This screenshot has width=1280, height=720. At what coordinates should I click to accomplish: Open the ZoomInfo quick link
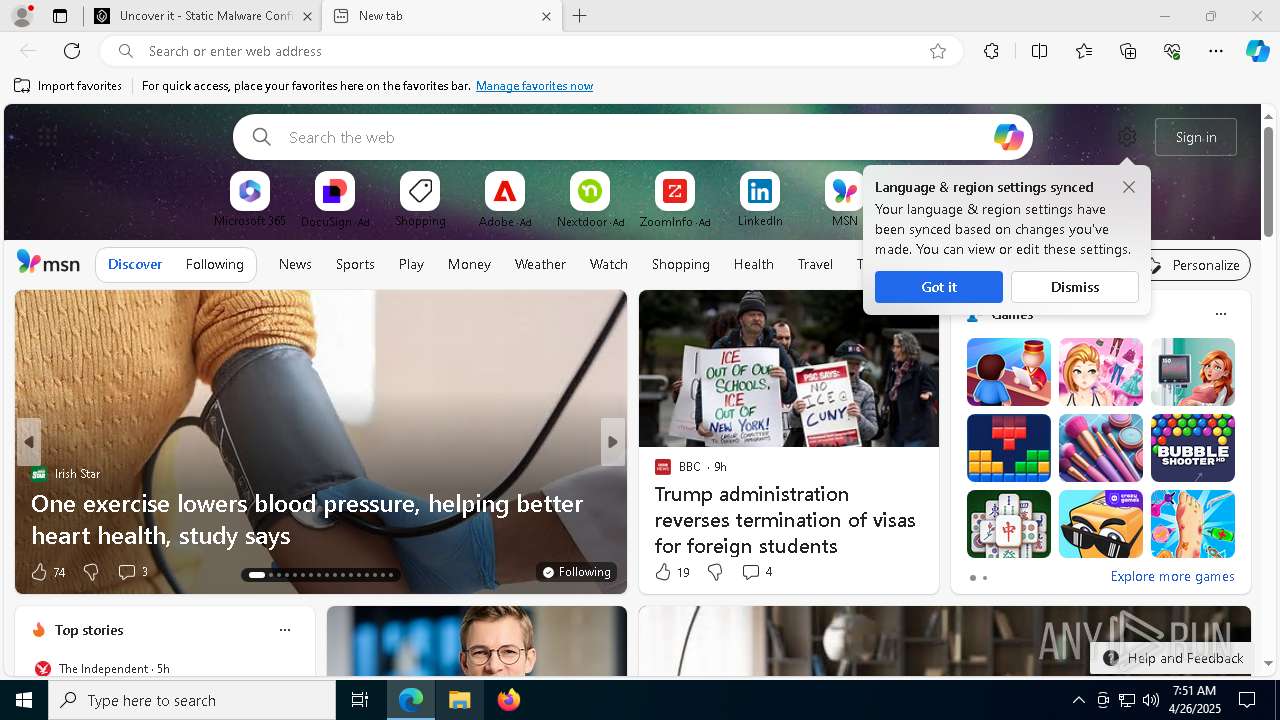pyautogui.click(x=675, y=199)
